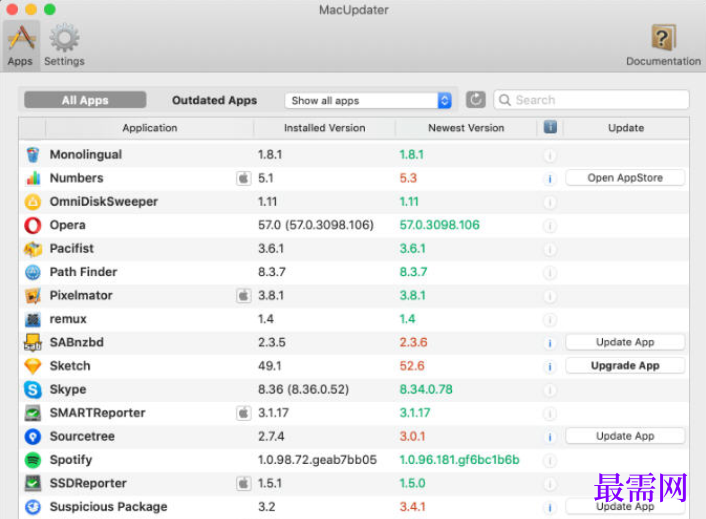Select the OmniDiskSweeper row name
Image resolution: width=706 pixels, height=519 pixels.
[x=104, y=201]
